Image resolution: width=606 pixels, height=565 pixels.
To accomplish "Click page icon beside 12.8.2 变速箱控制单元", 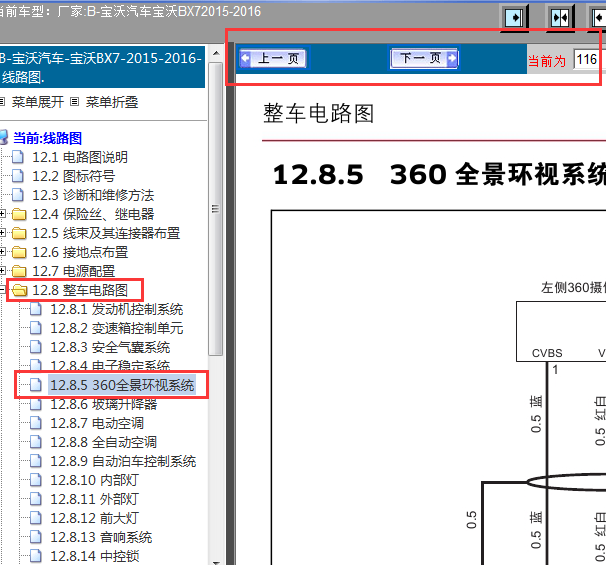I will point(36,328).
